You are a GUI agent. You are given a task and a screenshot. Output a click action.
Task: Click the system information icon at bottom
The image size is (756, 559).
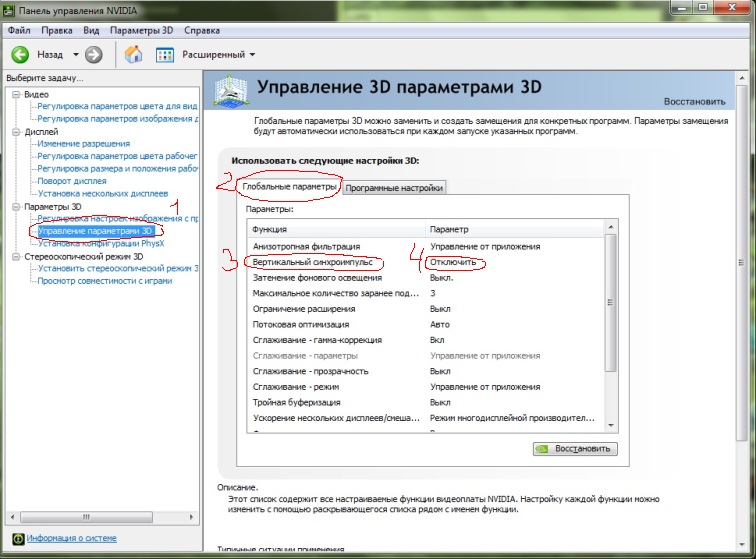[x=18, y=538]
